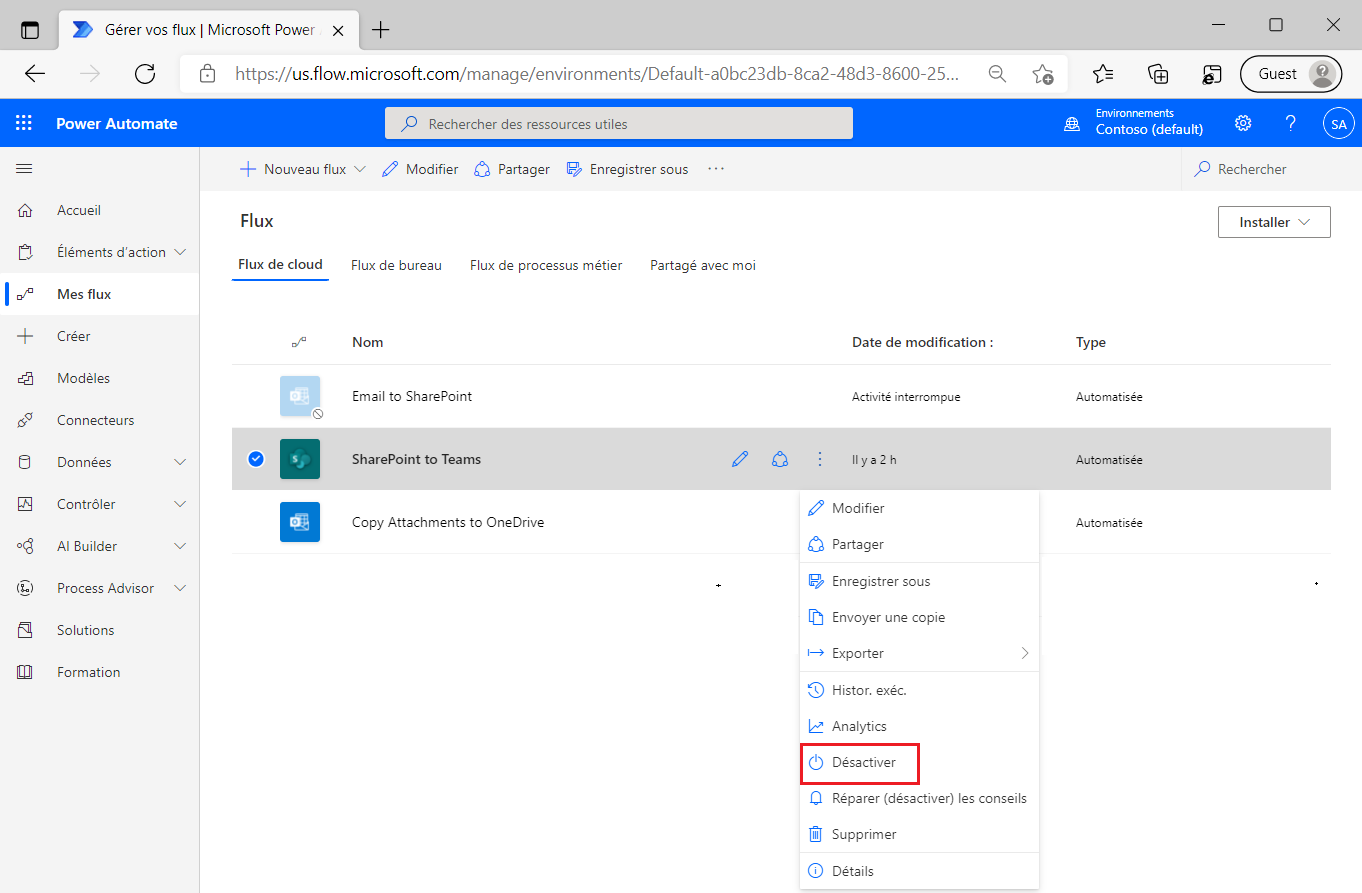
Task: Click Copy Attachments to OneDrive flow name
Action: click(x=448, y=522)
